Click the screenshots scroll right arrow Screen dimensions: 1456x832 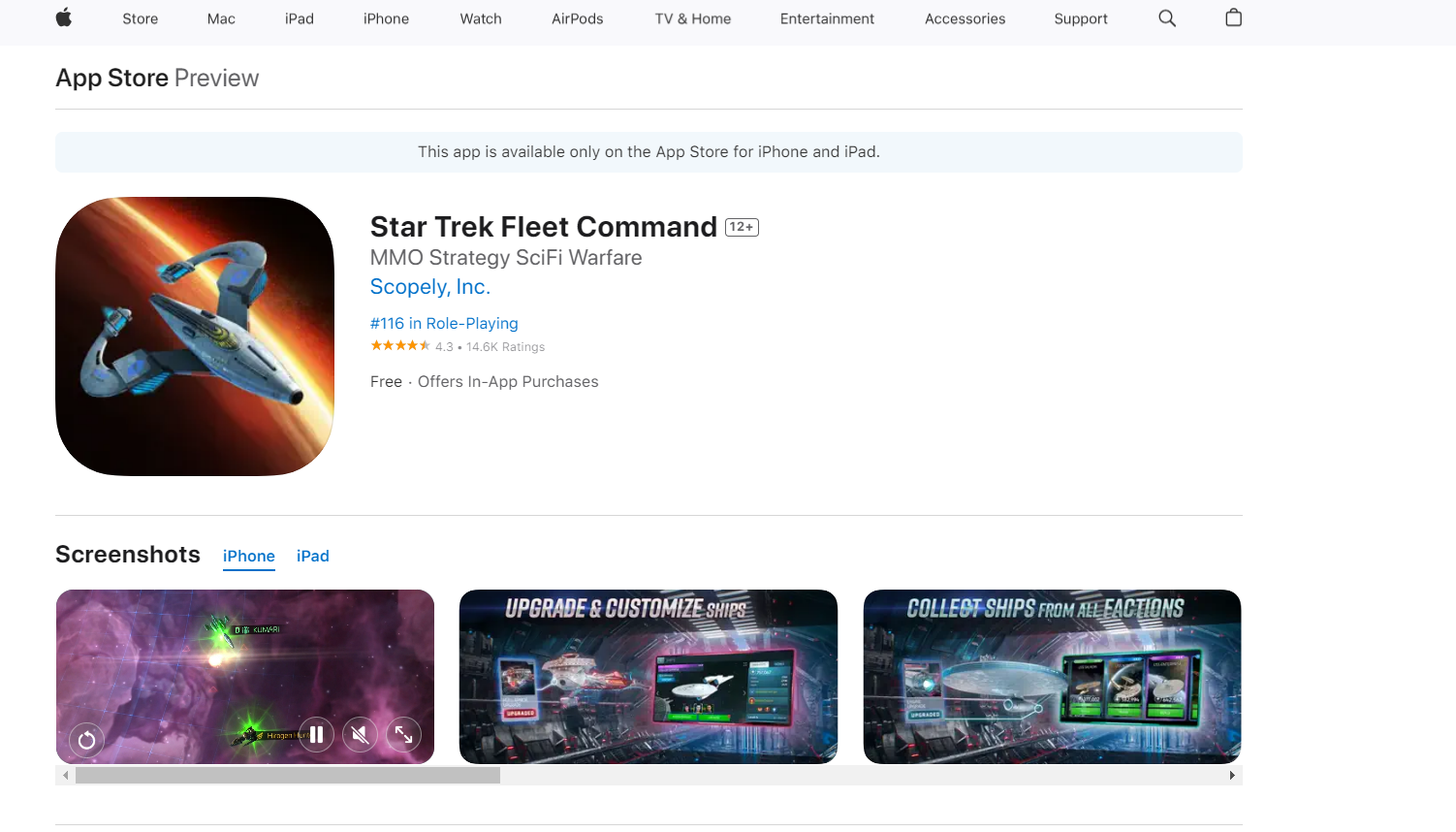[1232, 776]
